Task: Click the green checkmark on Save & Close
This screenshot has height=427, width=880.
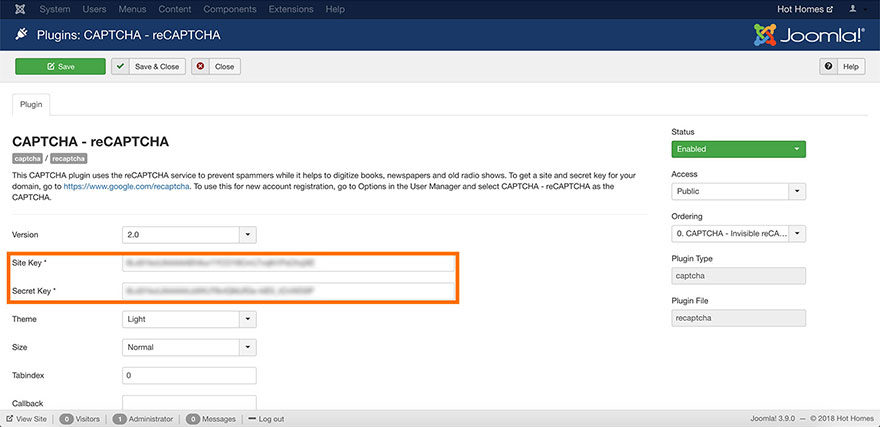Action: [x=120, y=66]
